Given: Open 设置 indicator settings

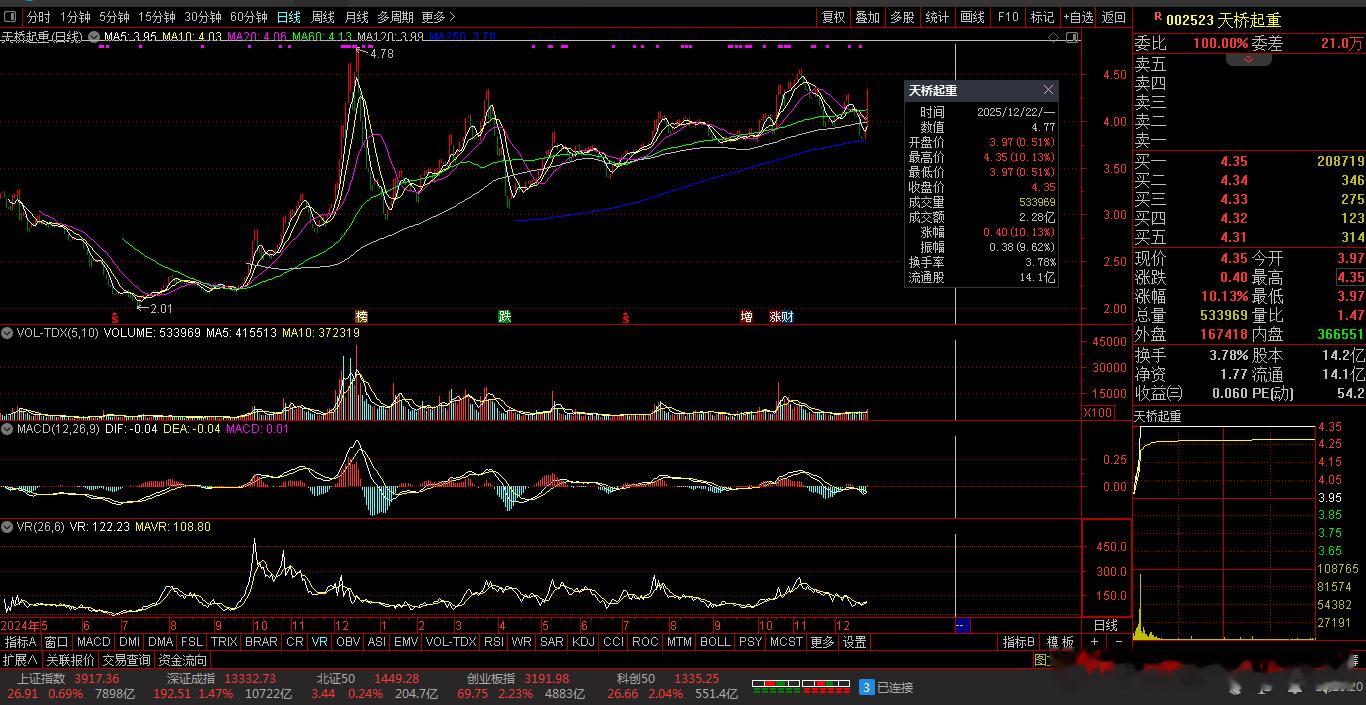Looking at the screenshot, I should point(854,642).
